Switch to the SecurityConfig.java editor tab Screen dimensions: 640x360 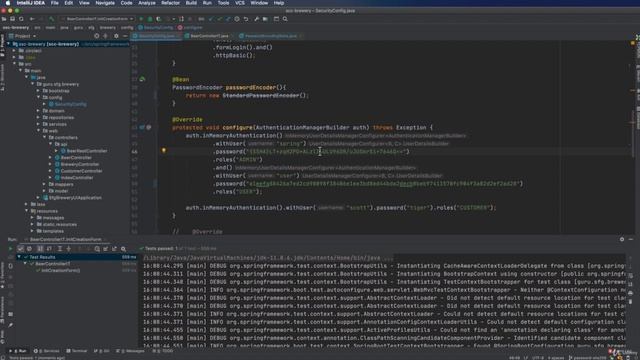(x=156, y=36)
